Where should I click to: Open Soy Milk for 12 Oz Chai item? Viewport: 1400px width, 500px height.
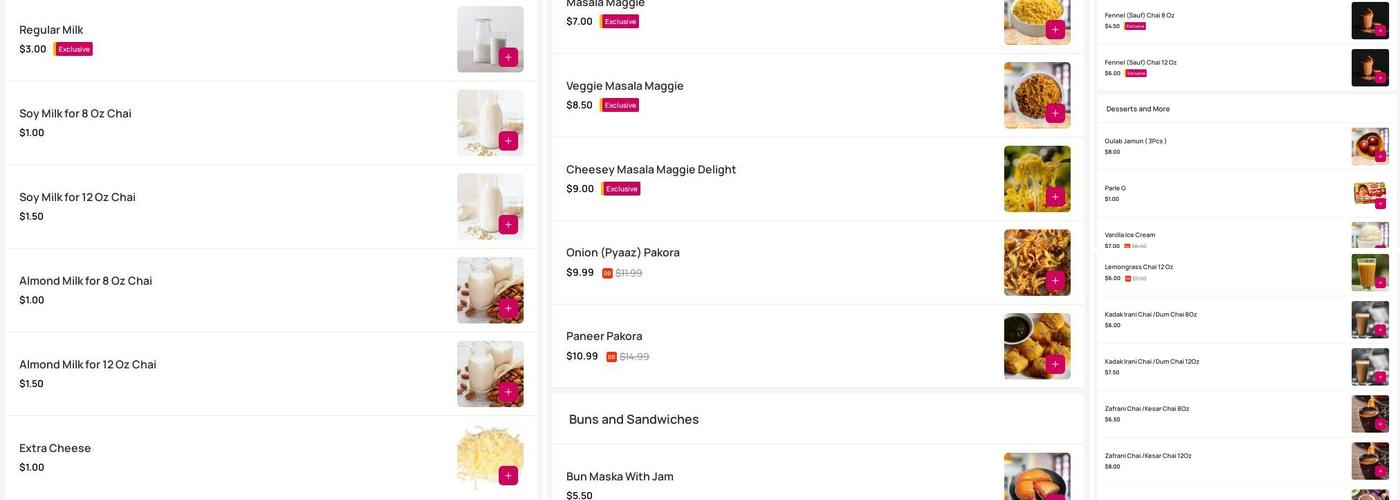pyautogui.click(x=77, y=197)
